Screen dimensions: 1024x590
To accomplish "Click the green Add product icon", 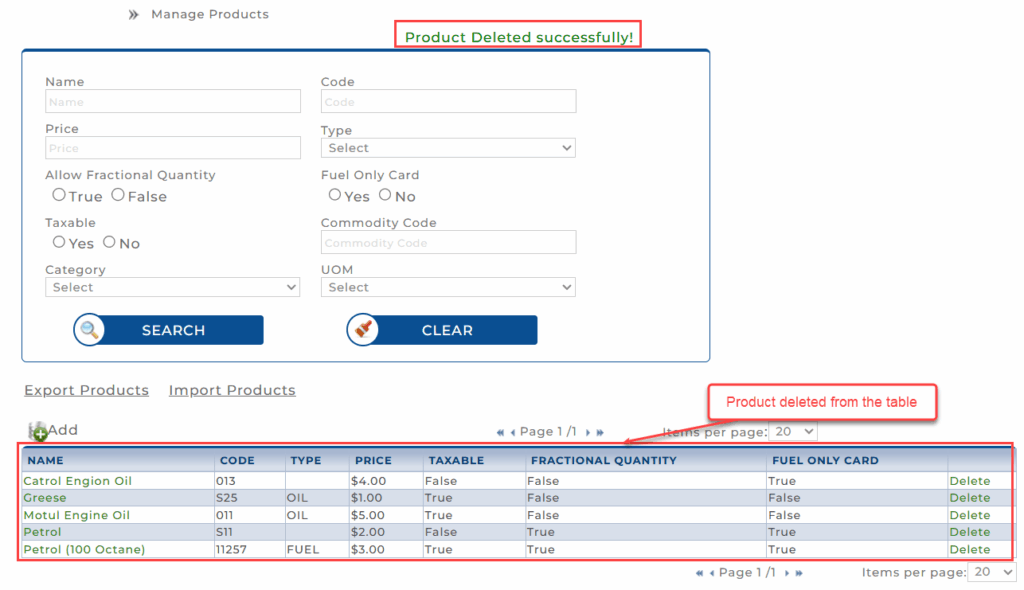I will [39, 432].
